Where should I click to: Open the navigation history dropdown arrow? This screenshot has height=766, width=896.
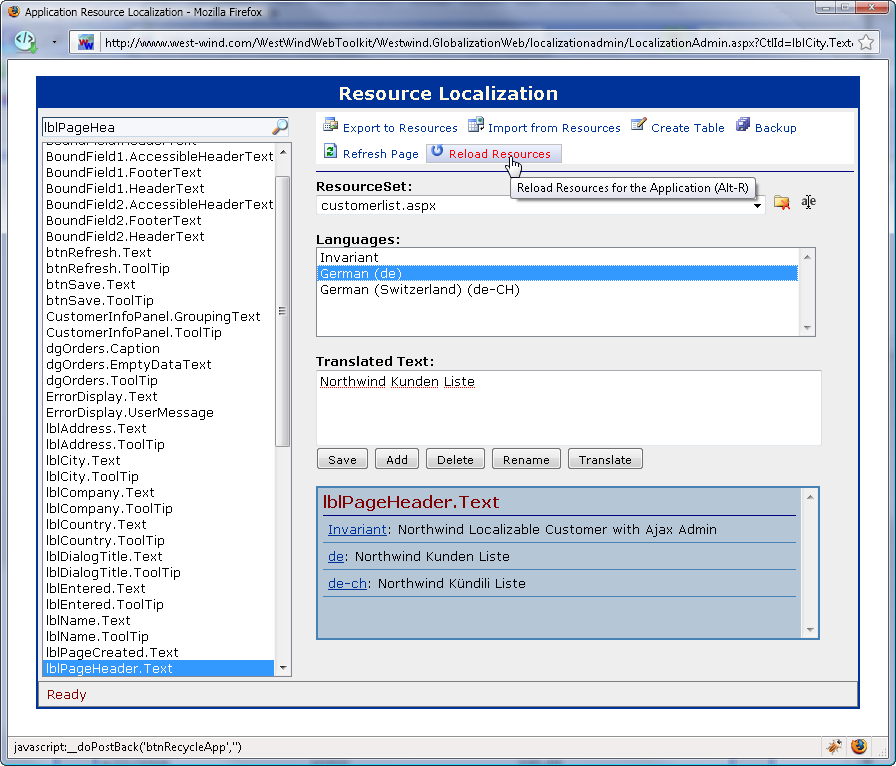tap(54, 43)
